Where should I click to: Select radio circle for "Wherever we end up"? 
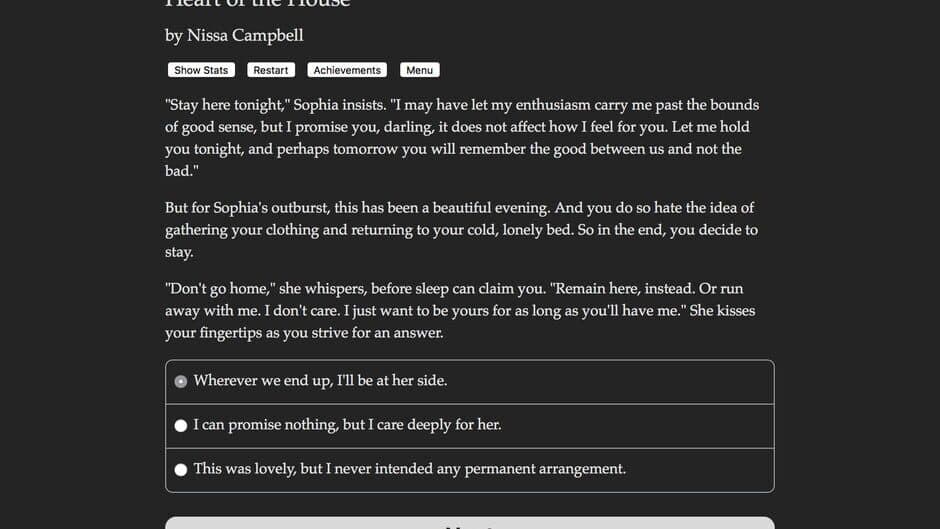click(181, 381)
